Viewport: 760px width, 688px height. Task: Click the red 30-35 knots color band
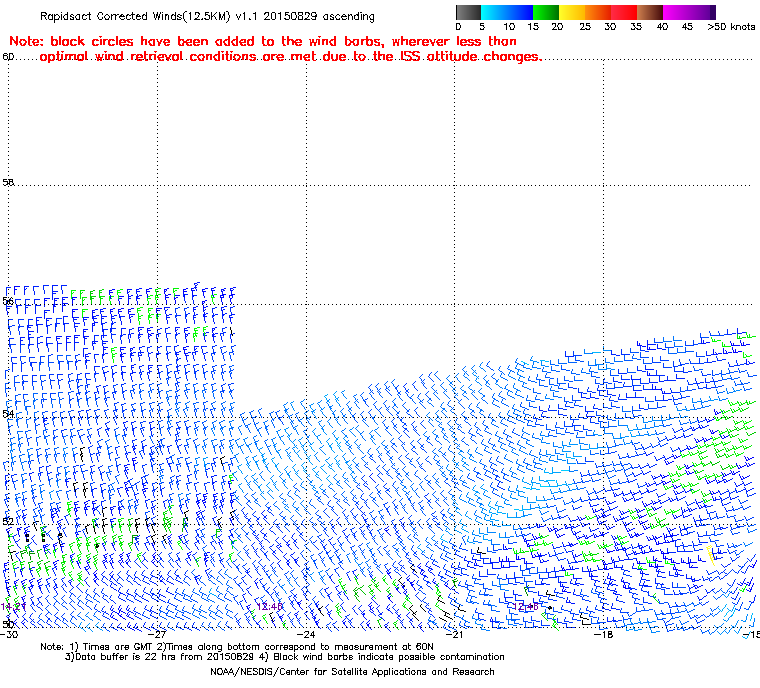click(x=624, y=12)
